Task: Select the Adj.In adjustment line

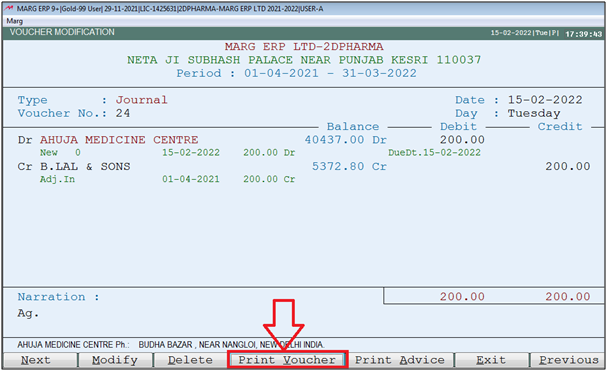Action: pyautogui.click(x=168, y=179)
